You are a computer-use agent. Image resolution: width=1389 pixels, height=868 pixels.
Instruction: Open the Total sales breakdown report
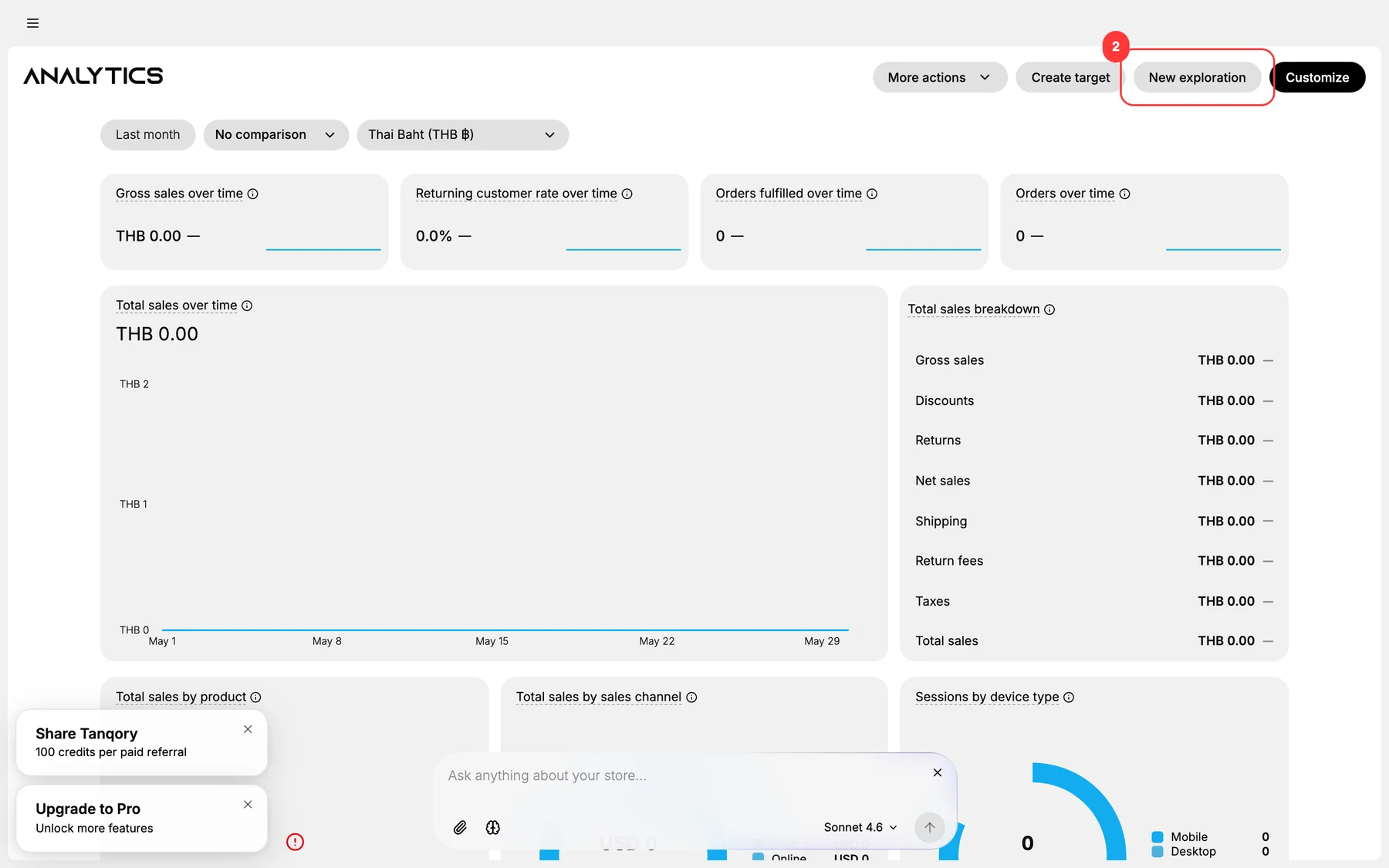(974, 309)
